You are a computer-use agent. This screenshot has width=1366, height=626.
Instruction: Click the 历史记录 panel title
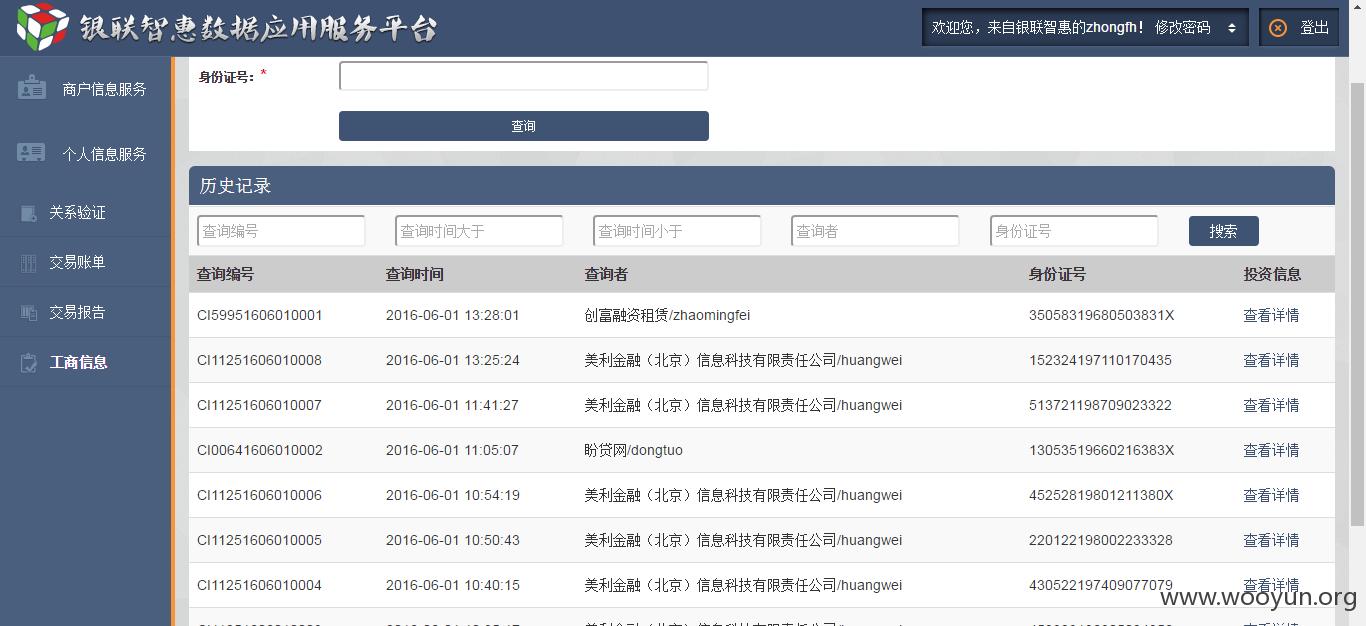(x=235, y=186)
